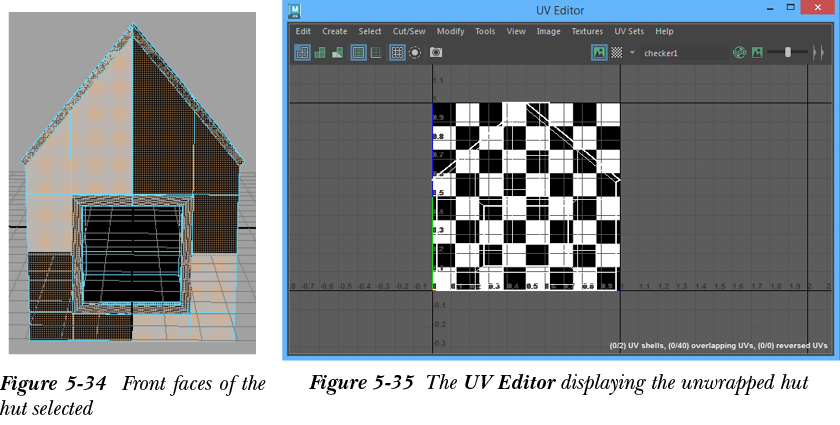Open the Cut/Sew menu
This screenshot has height=425, width=840.
pos(409,31)
